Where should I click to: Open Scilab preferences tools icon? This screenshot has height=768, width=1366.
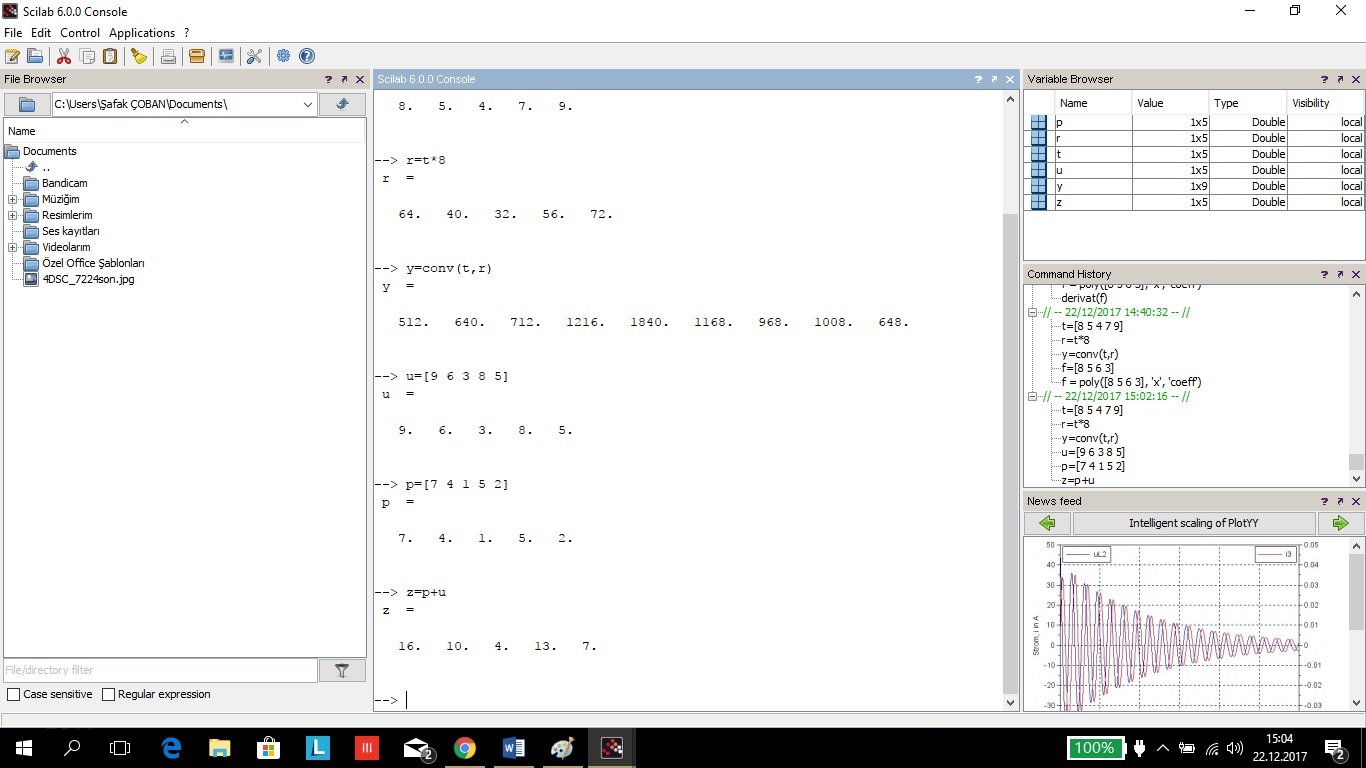coord(254,56)
